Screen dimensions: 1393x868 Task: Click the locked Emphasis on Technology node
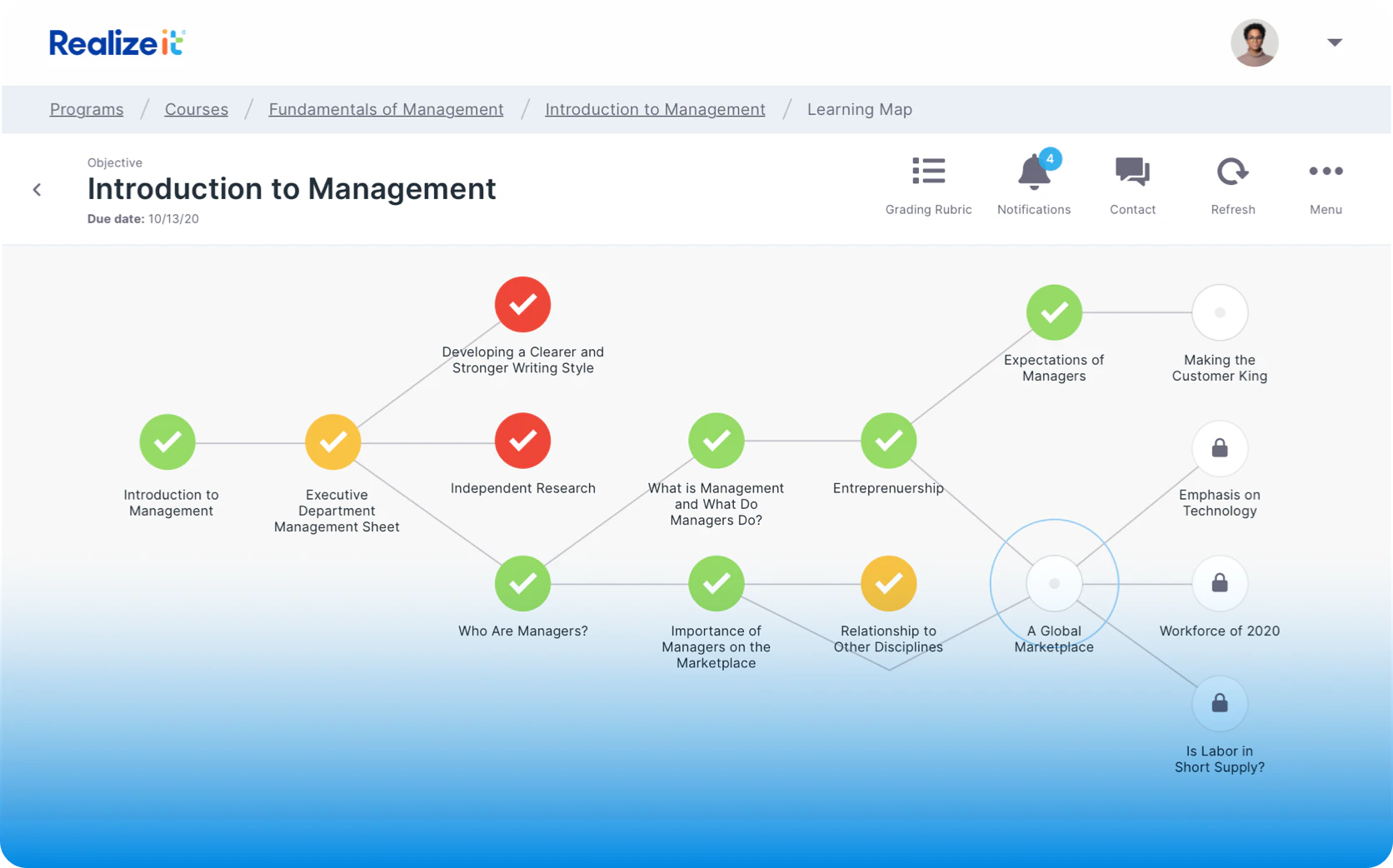[x=1219, y=449]
